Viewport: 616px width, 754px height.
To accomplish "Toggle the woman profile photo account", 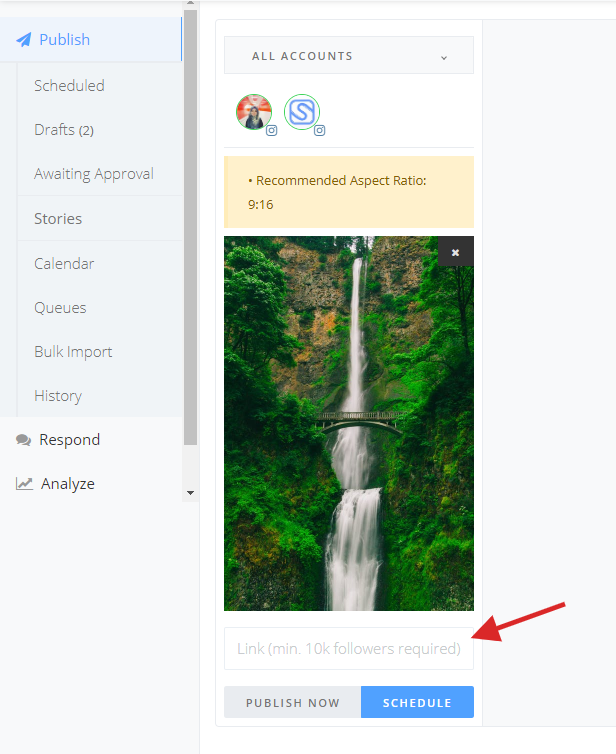I will (254, 112).
